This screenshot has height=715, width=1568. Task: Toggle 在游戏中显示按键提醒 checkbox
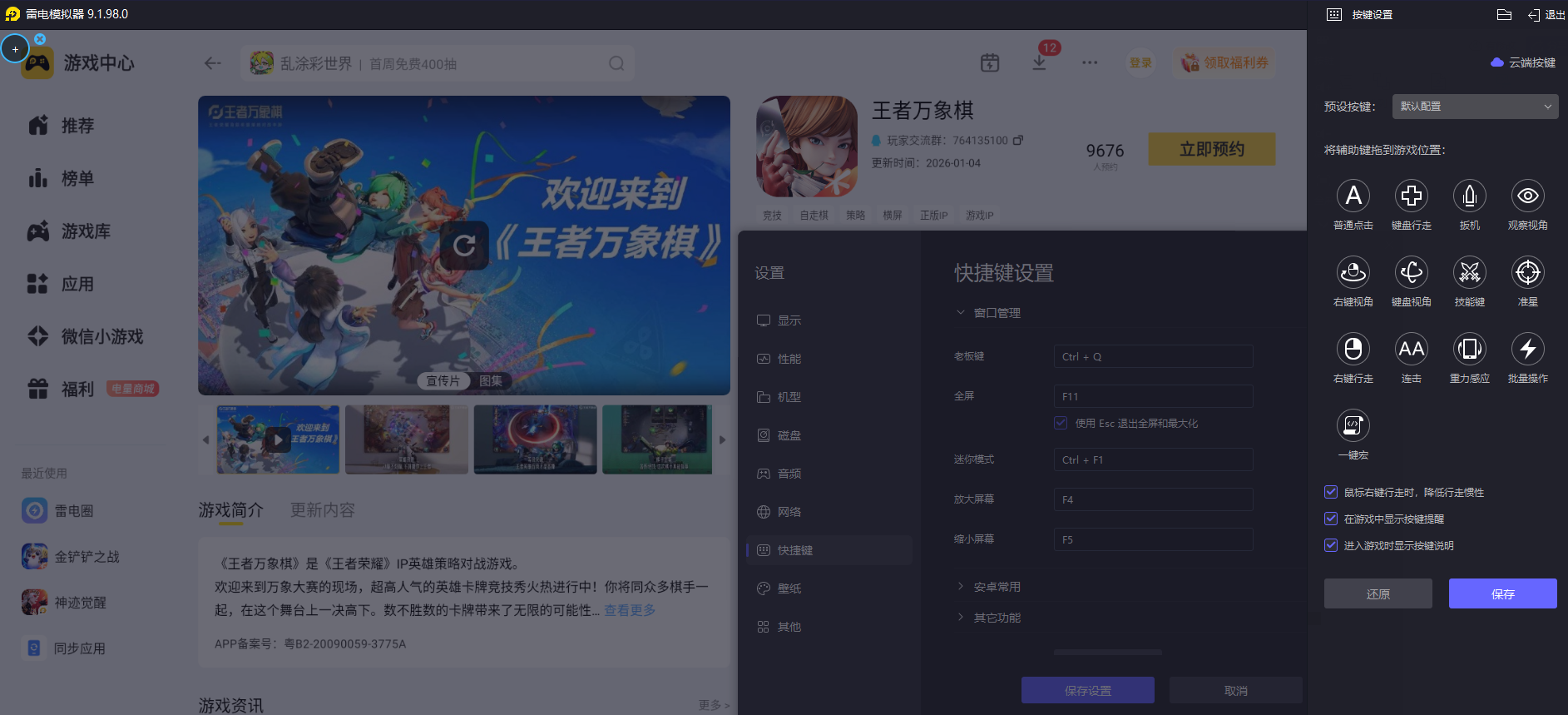click(1331, 519)
